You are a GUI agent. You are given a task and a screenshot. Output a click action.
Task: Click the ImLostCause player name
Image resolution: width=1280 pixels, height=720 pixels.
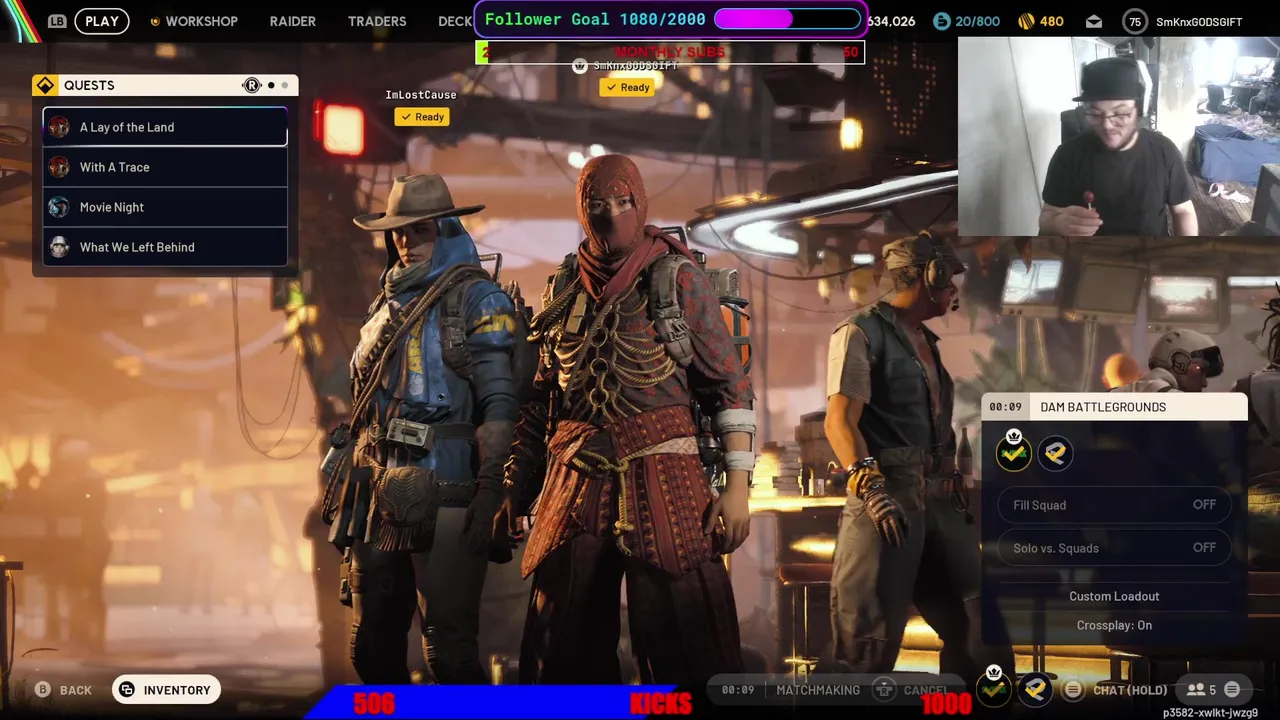pos(421,95)
